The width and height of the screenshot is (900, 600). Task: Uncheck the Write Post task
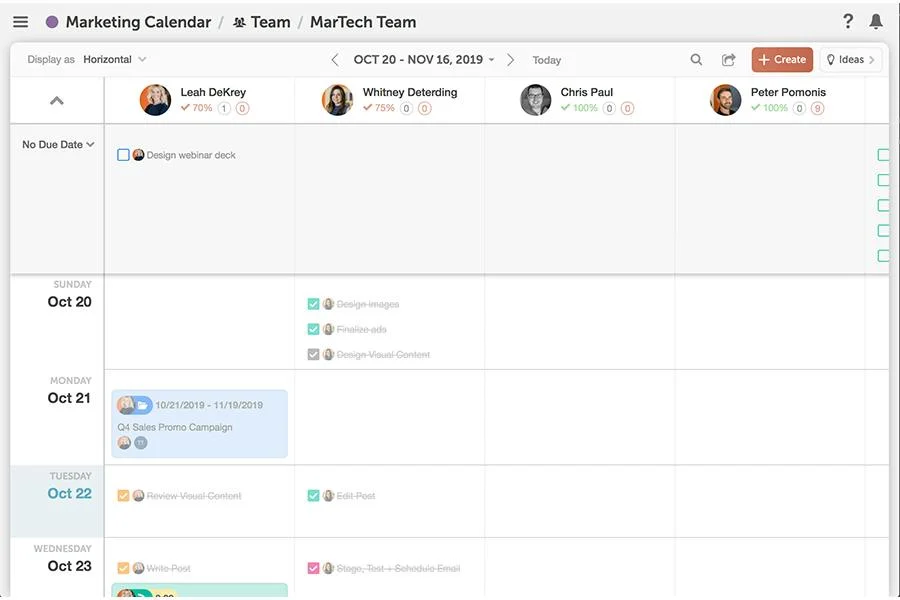click(123, 568)
